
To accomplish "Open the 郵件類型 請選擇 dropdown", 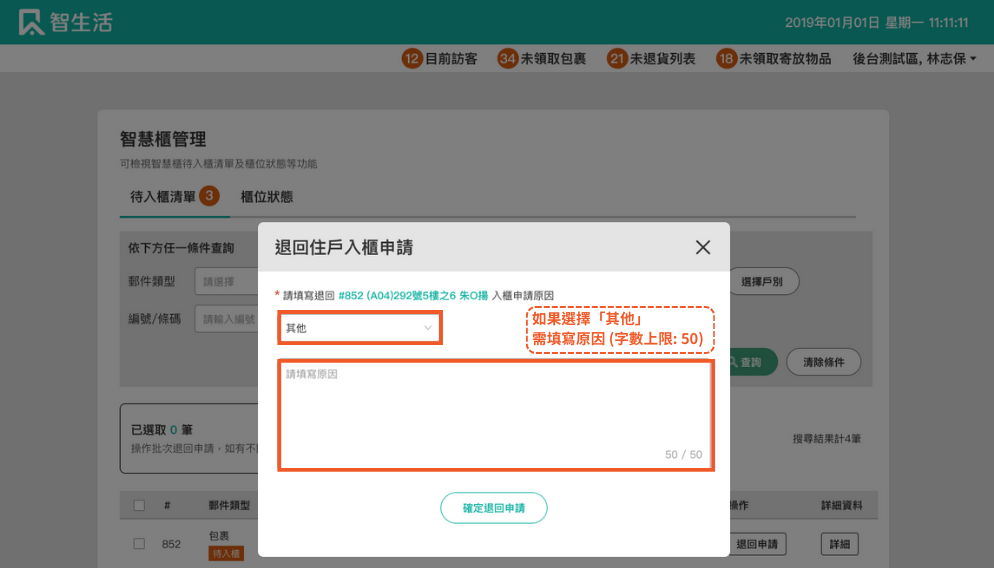I will click(226, 282).
